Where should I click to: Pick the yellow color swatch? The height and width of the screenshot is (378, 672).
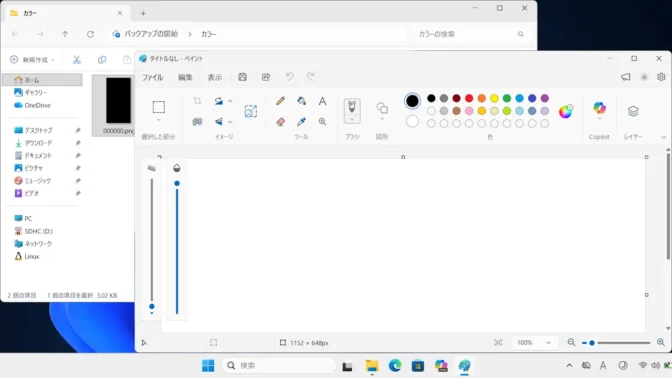pos(494,98)
